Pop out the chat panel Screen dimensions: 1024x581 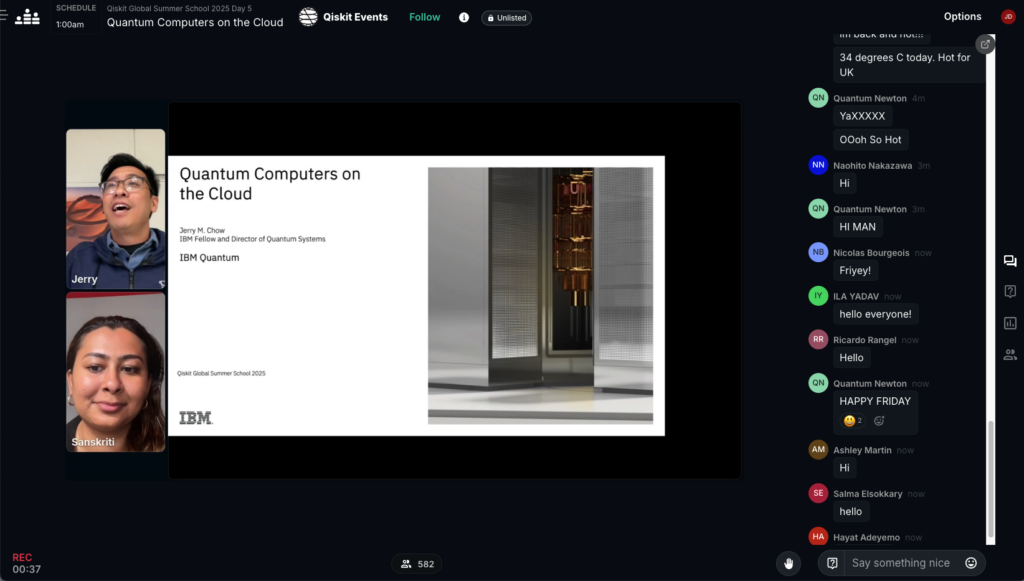coord(985,44)
